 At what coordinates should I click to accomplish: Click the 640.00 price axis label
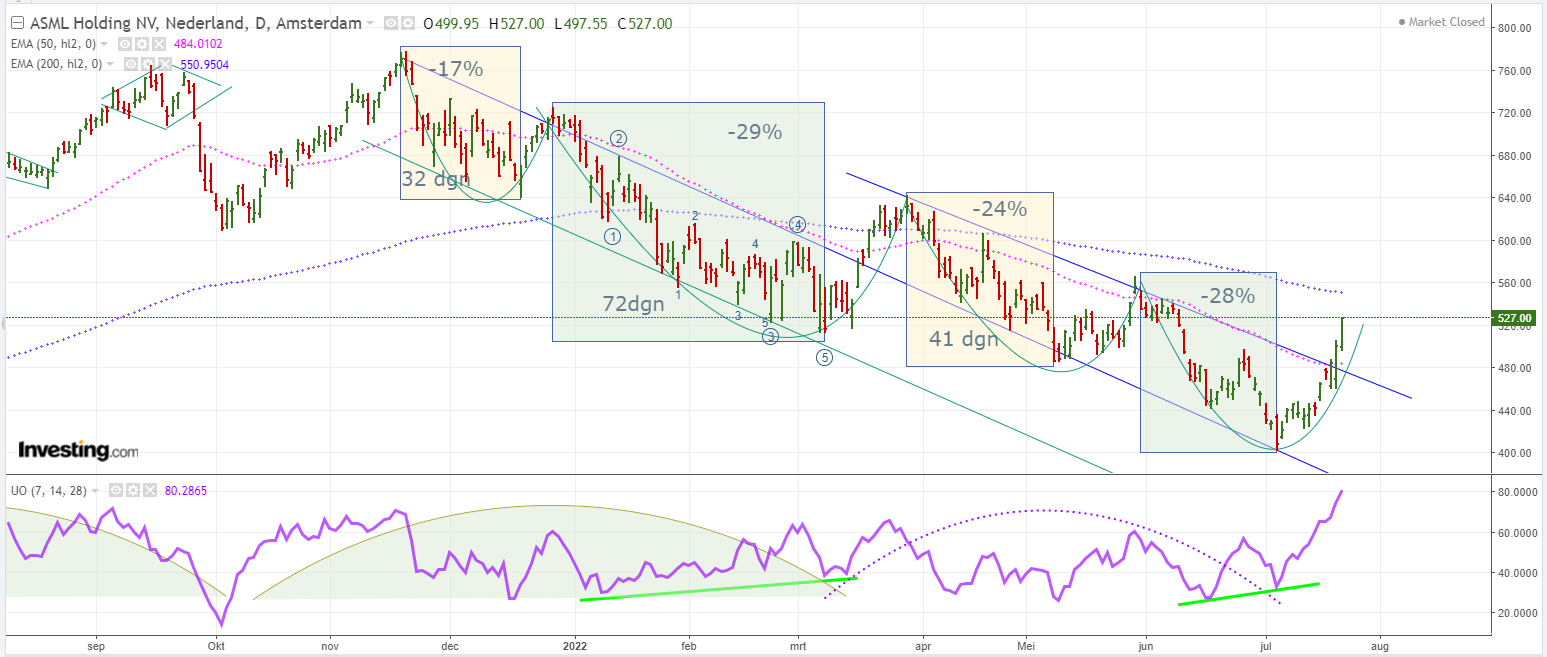[1515, 198]
